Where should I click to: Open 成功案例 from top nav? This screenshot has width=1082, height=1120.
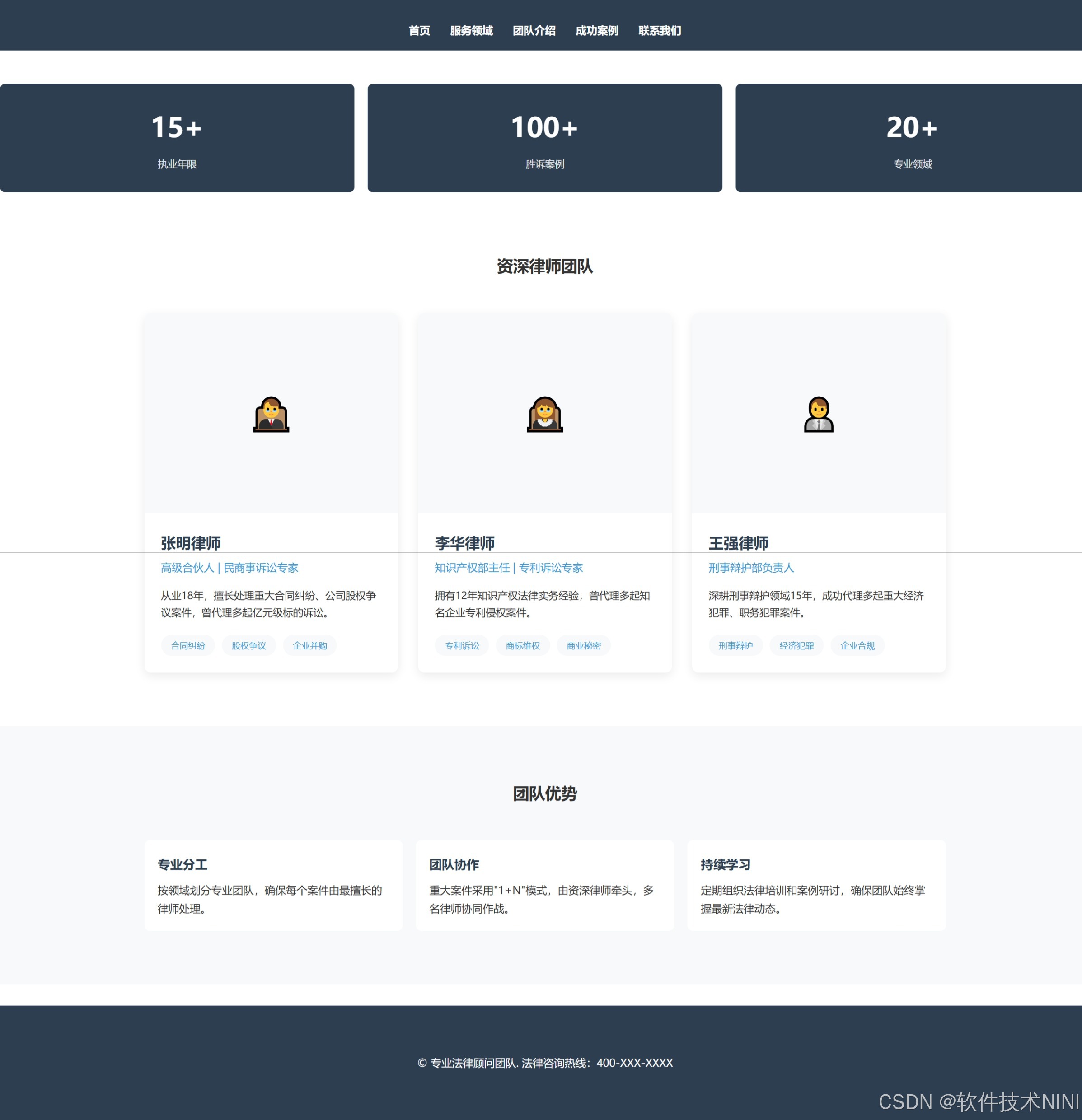click(x=597, y=31)
